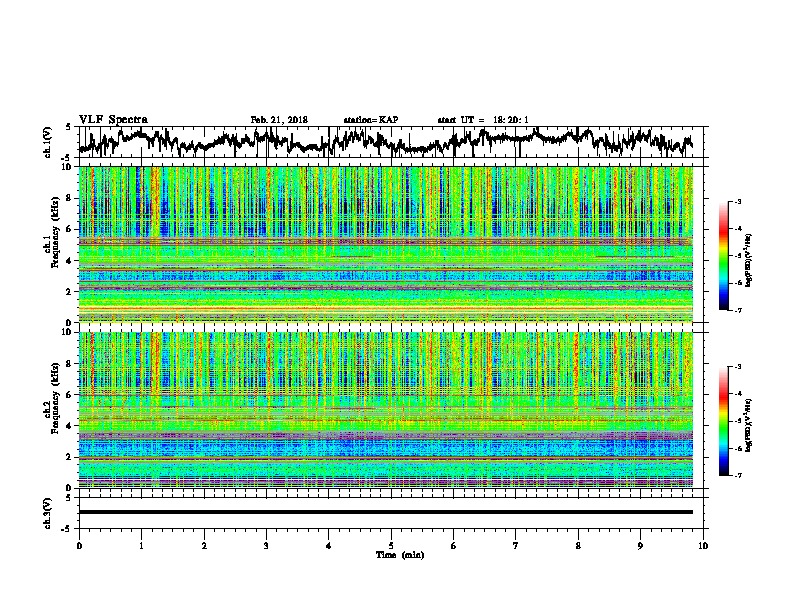Click the "ch.3(V)" axis label
Viewport: 792px width, 612px height.
[48, 513]
